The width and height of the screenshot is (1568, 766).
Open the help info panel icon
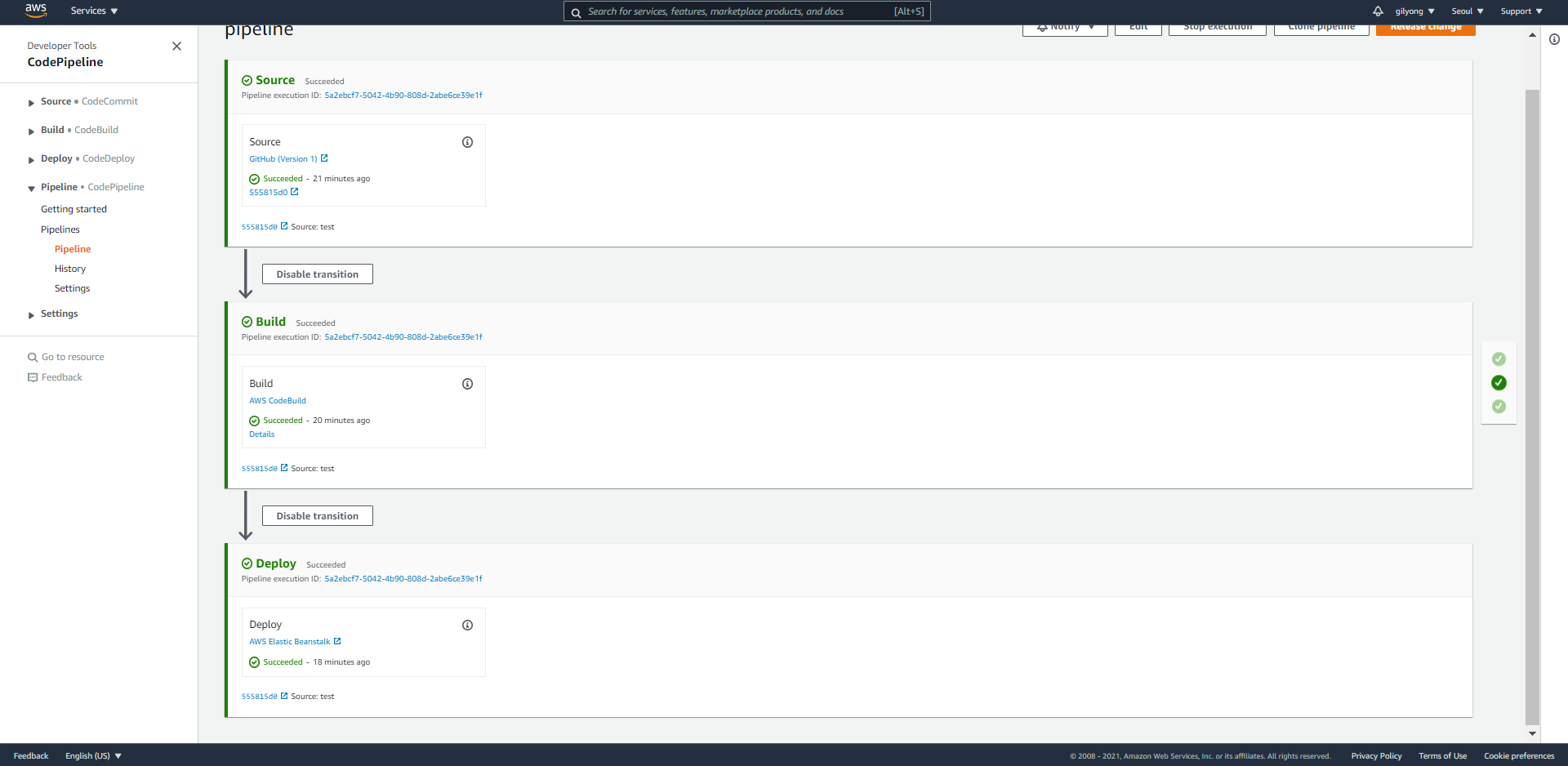pyautogui.click(x=1555, y=39)
